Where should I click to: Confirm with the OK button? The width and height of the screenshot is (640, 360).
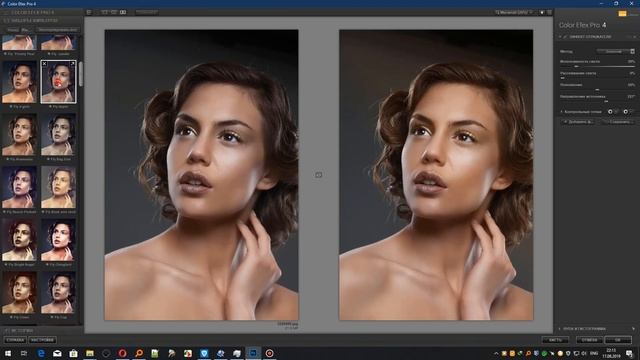[618, 340]
